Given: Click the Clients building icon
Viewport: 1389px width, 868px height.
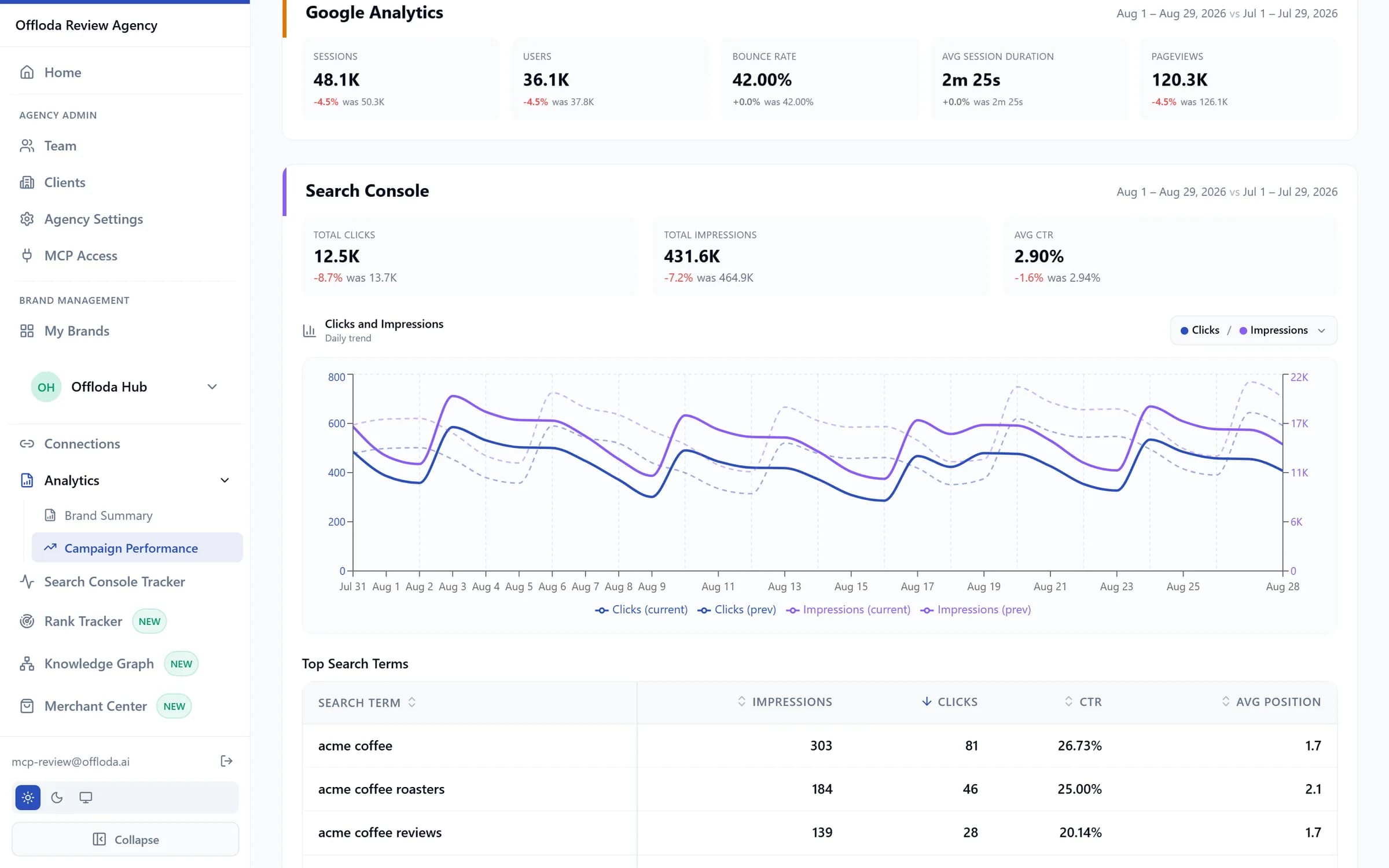Looking at the screenshot, I should coord(27,182).
